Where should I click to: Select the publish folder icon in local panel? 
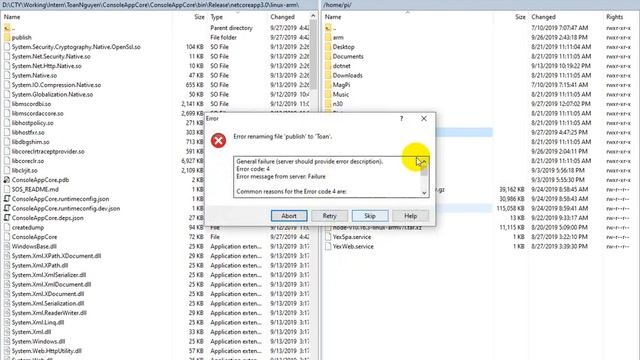pyautogui.click(x=7, y=37)
